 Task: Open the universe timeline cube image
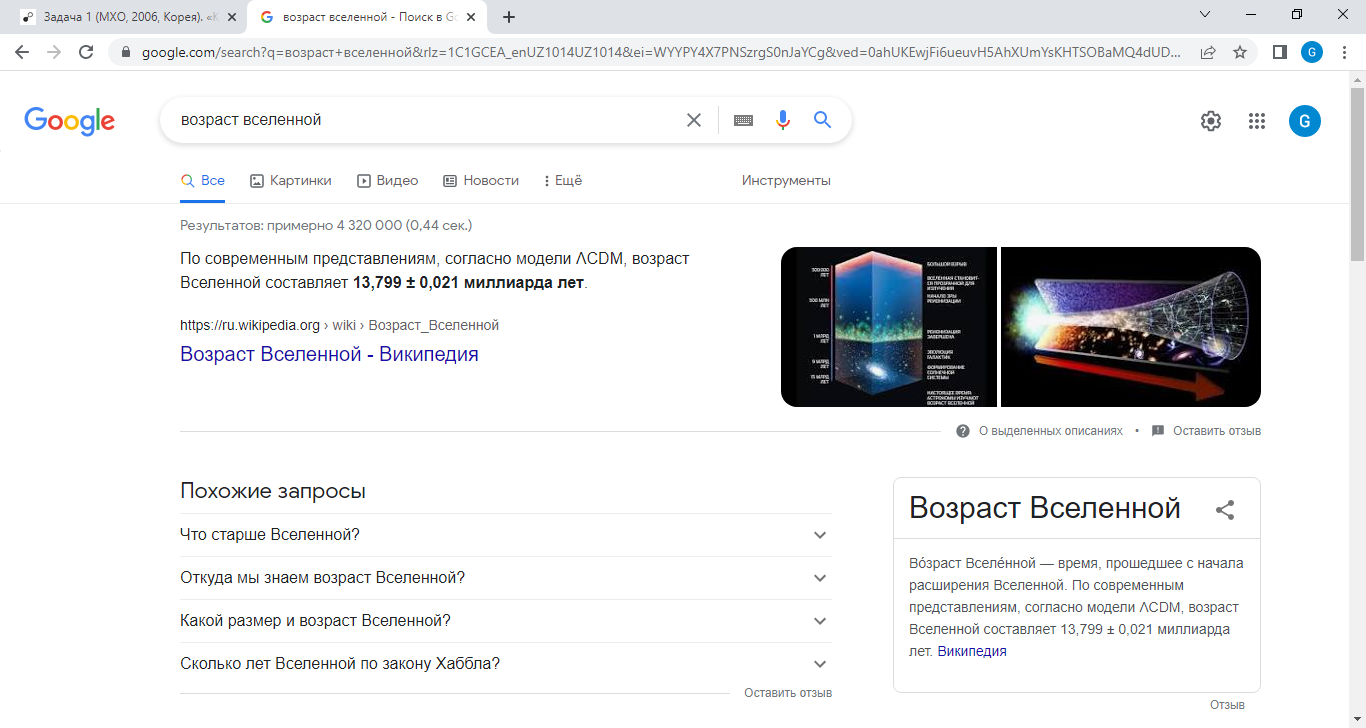point(889,327)
